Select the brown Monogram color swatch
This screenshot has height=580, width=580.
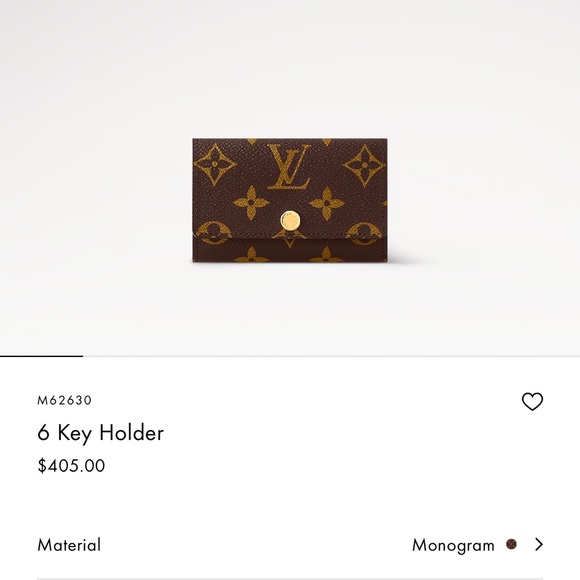tap(511, 544)
